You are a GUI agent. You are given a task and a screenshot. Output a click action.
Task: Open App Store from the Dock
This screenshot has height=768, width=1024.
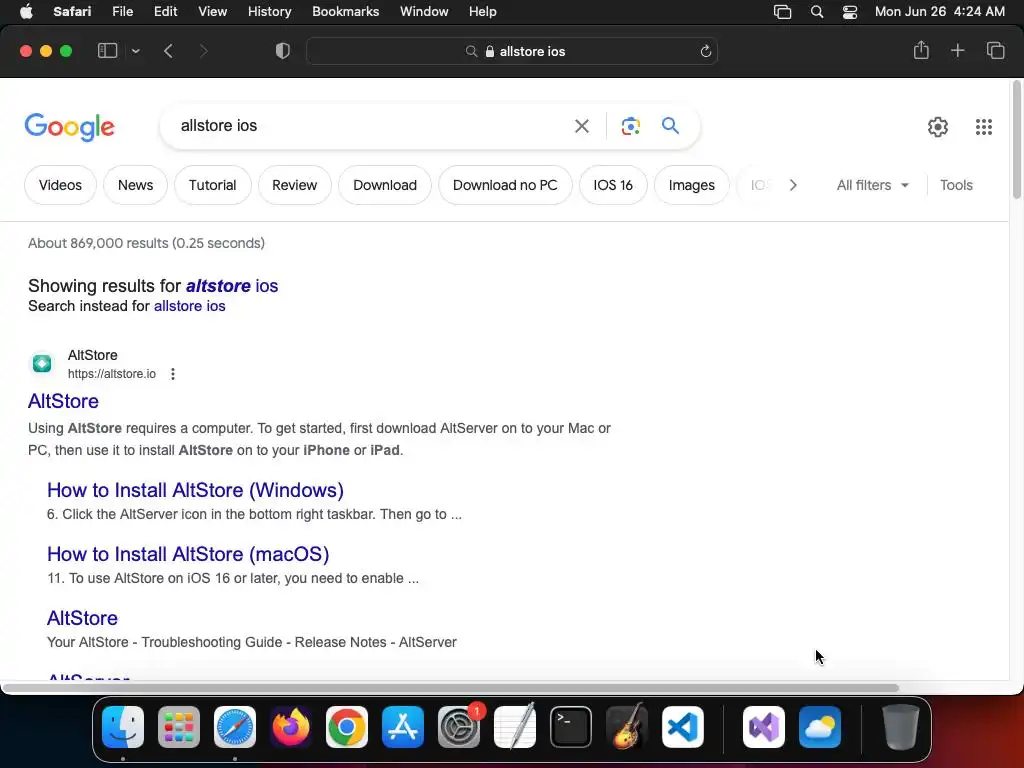[403, 726]
